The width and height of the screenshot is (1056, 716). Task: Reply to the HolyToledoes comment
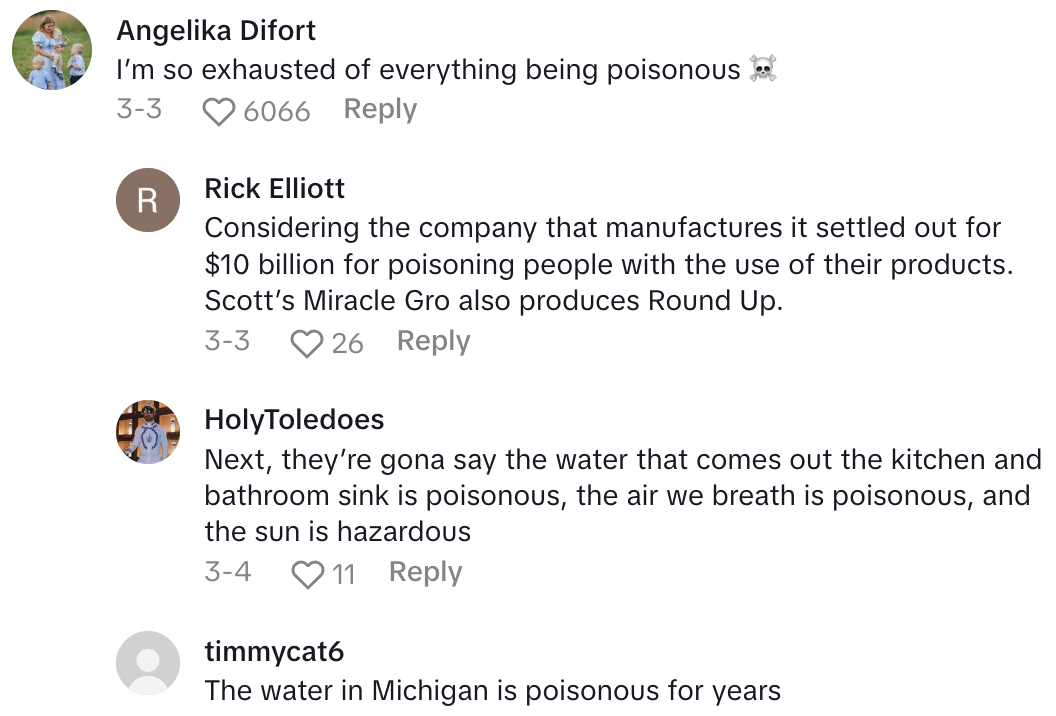click(425, 572)
